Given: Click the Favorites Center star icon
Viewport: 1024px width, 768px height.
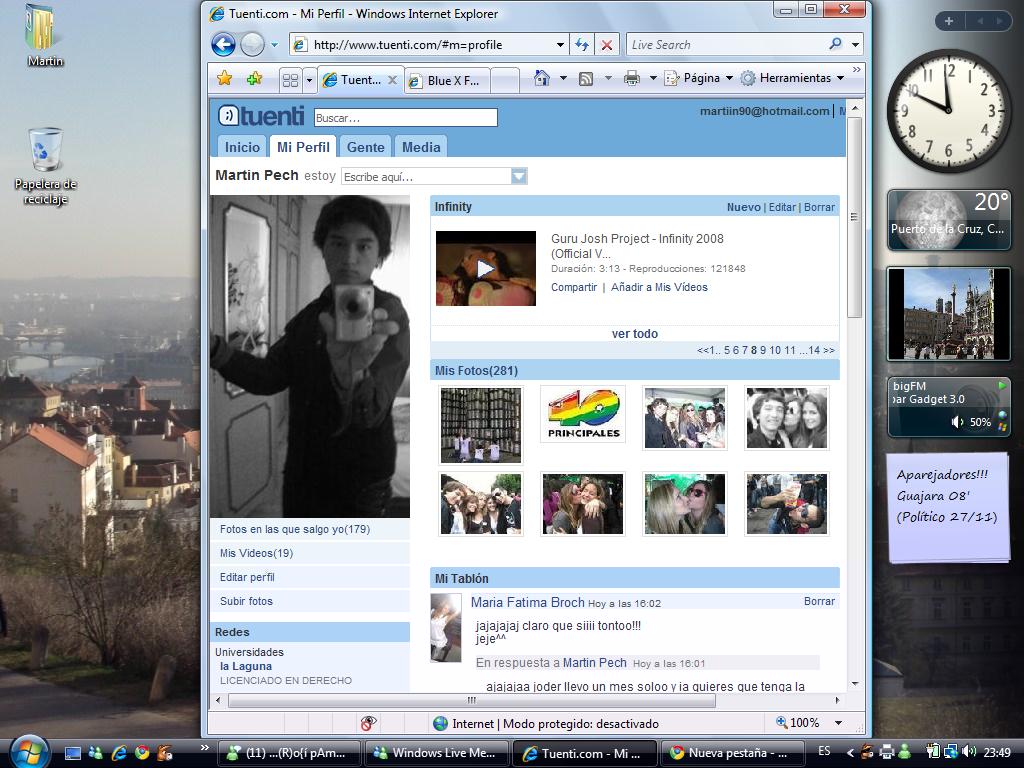Looking at the screenshot, I should point(225,79).
